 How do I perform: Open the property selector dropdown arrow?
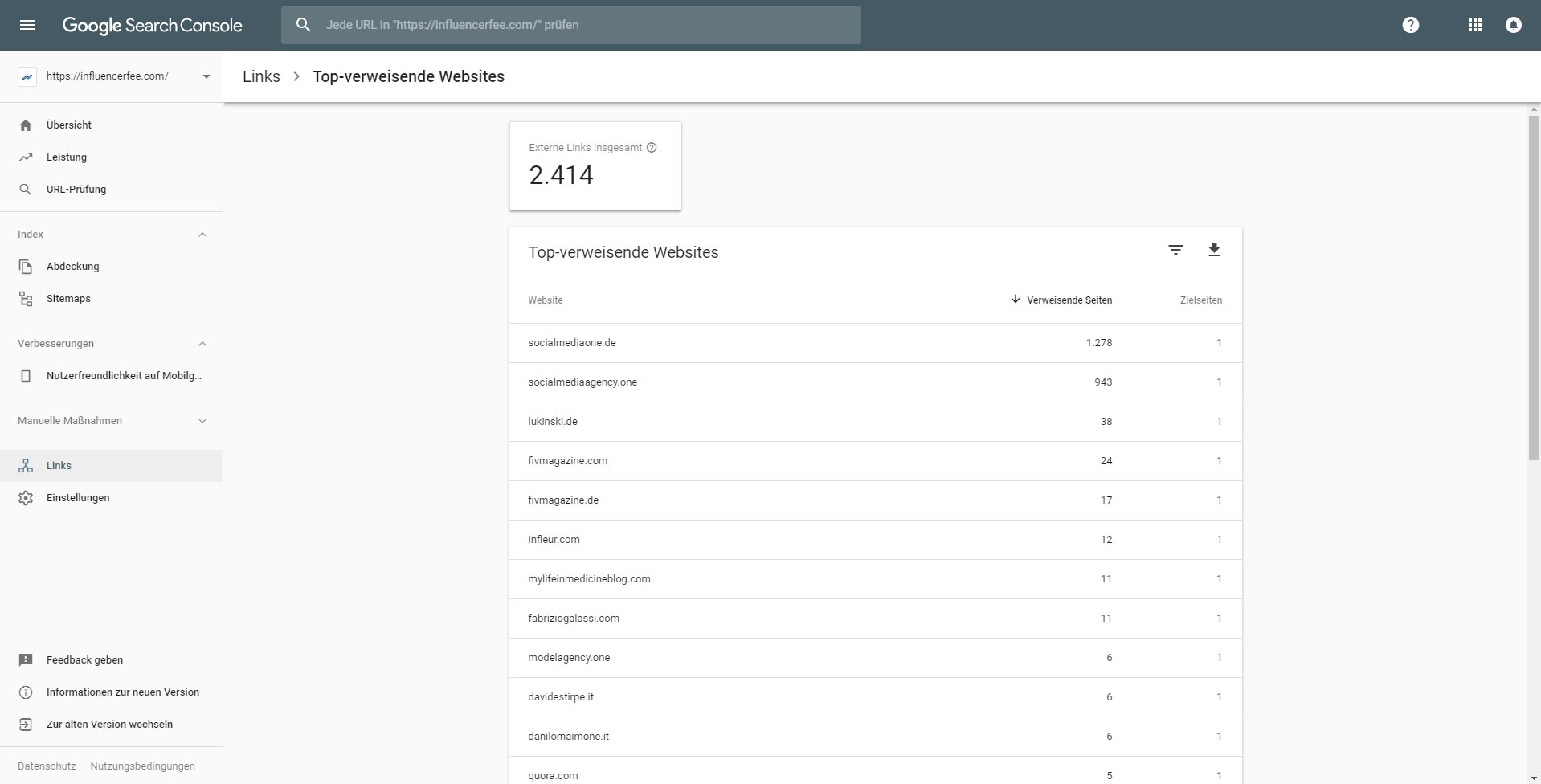pos(206,77)
